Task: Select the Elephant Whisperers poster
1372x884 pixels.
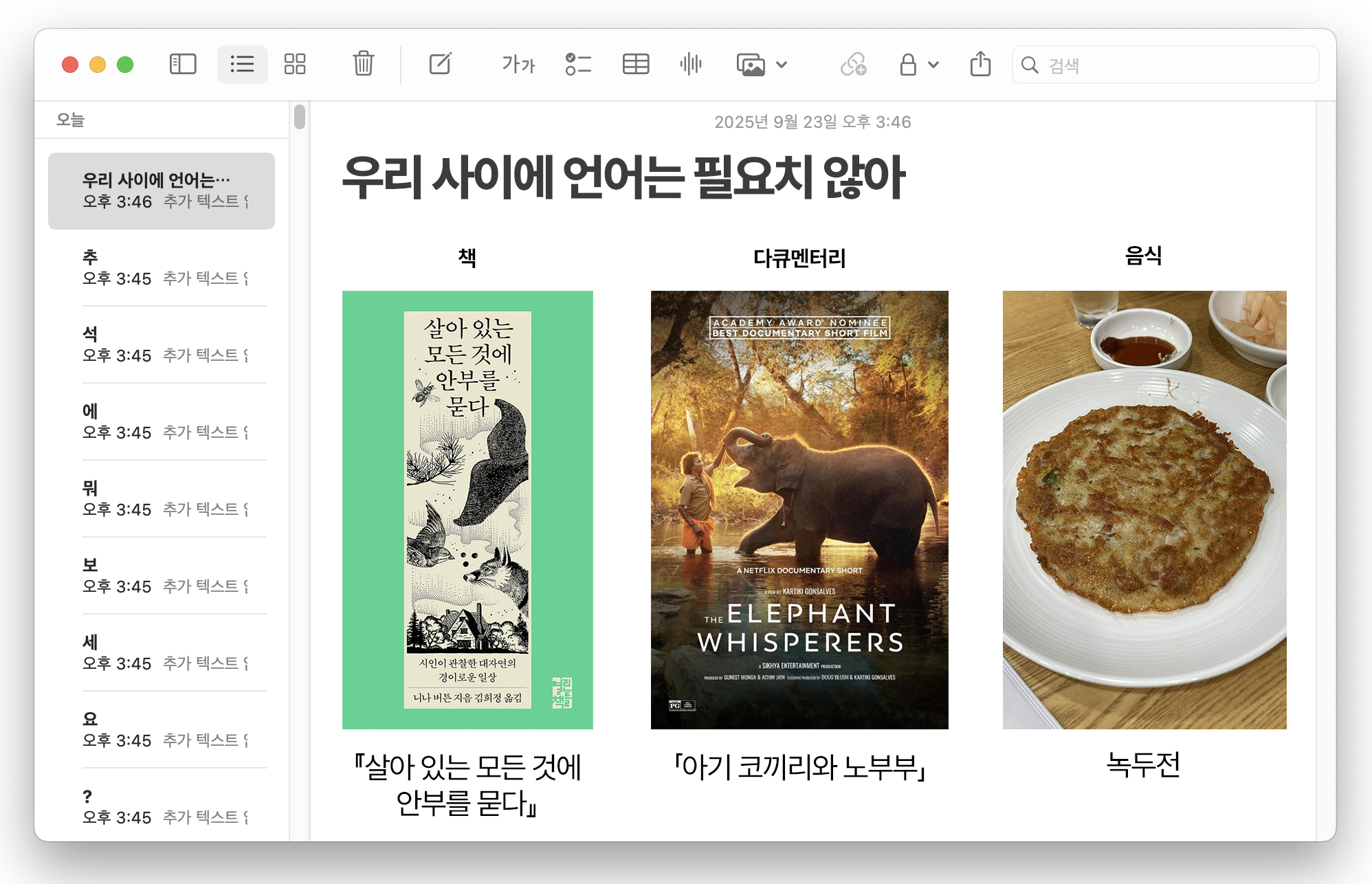Action: (799, 509)
